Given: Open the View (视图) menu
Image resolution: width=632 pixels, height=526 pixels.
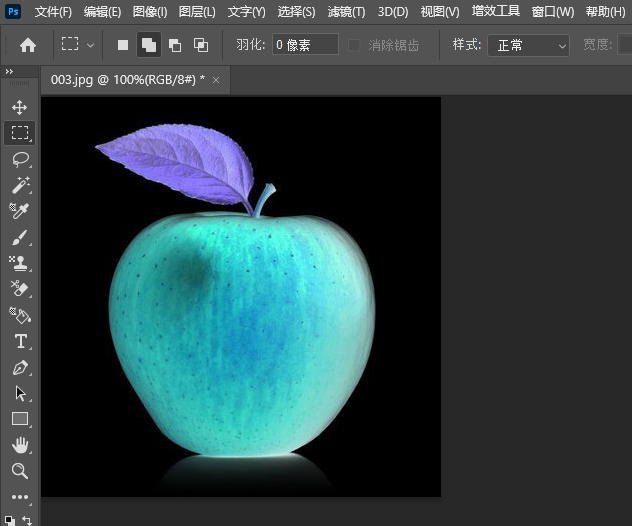Looking at the screenshot, I should coord(440,12).
